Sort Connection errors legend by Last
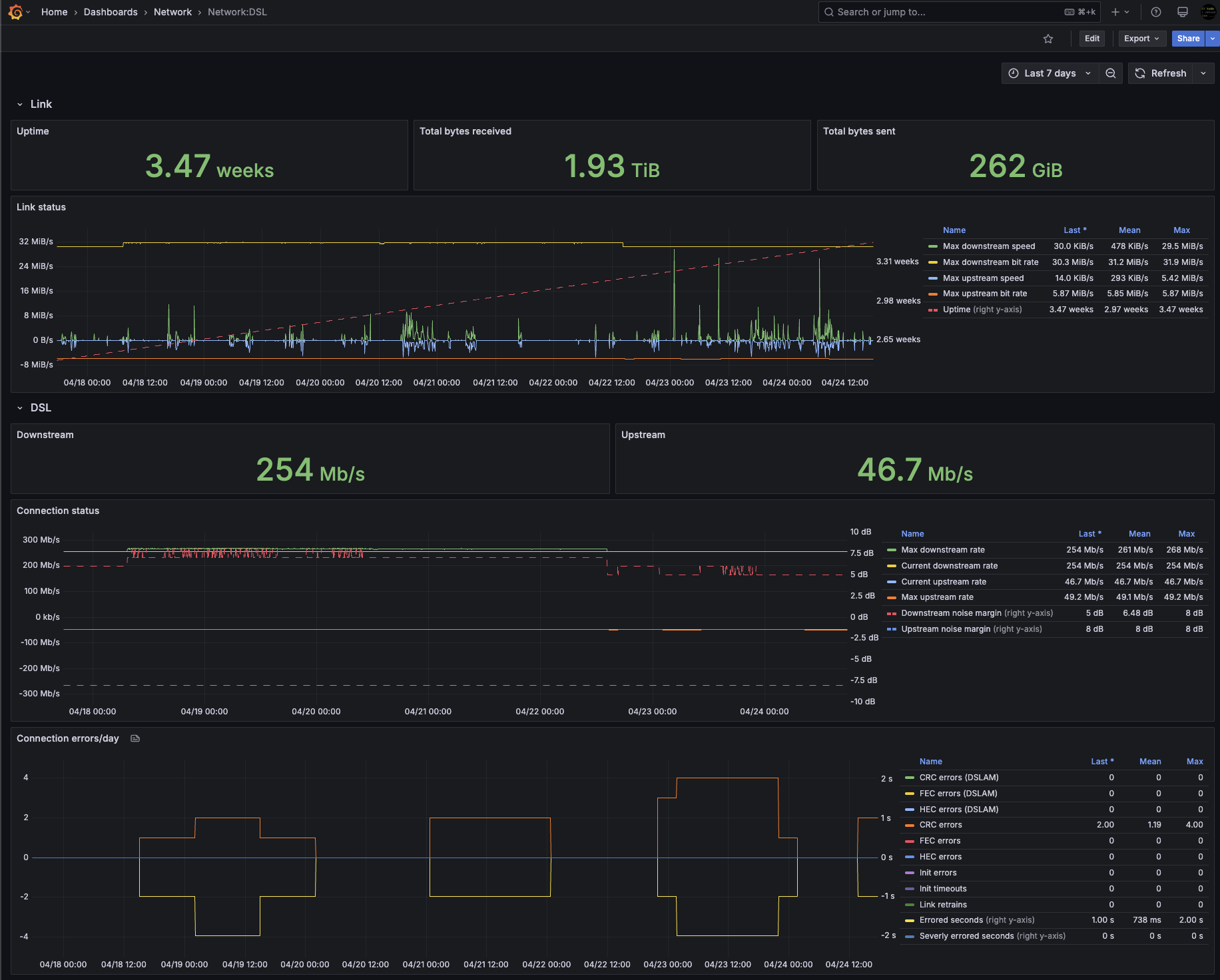Image resolution: width=1220 pixels, height=980 pixels. 1102,762
